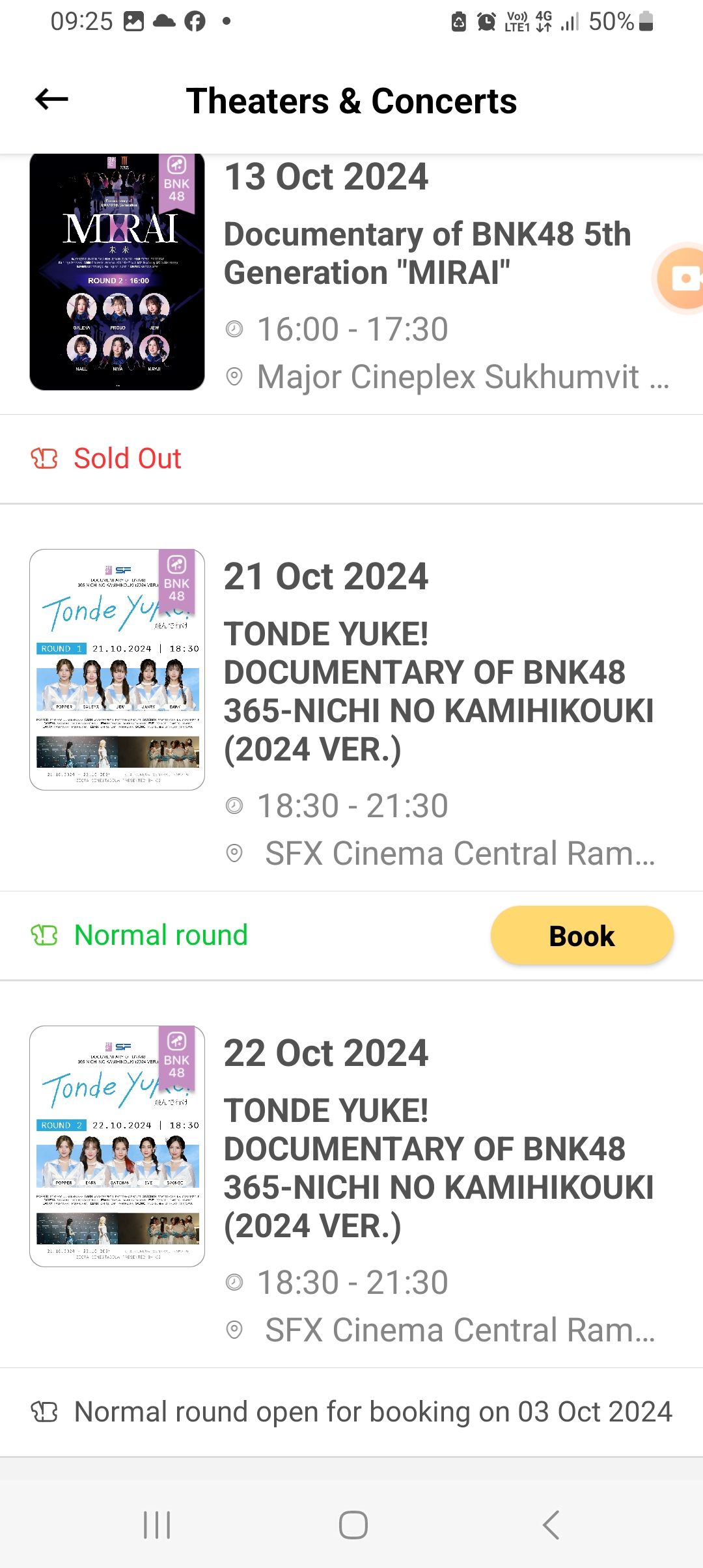
Task: Open Tonde Yuke Round 2 poster thumbnail
Action: tap(117, 1146)
